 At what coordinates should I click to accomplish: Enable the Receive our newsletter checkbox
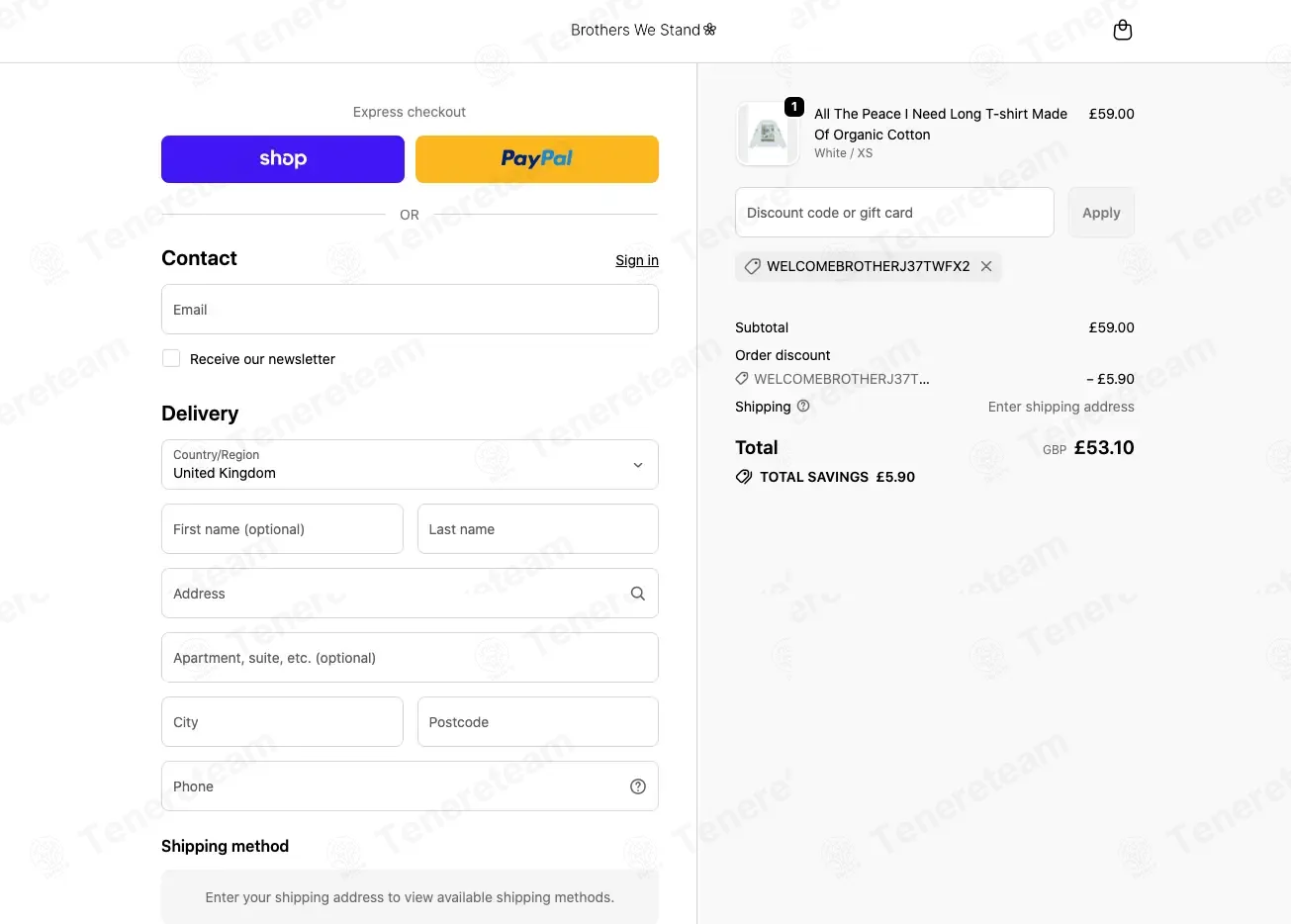coord(171,358)
